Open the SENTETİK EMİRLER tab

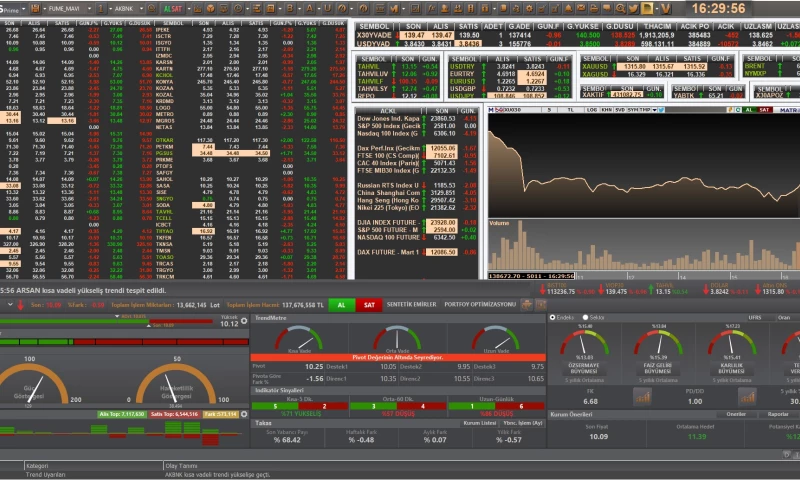pos(411,304)
